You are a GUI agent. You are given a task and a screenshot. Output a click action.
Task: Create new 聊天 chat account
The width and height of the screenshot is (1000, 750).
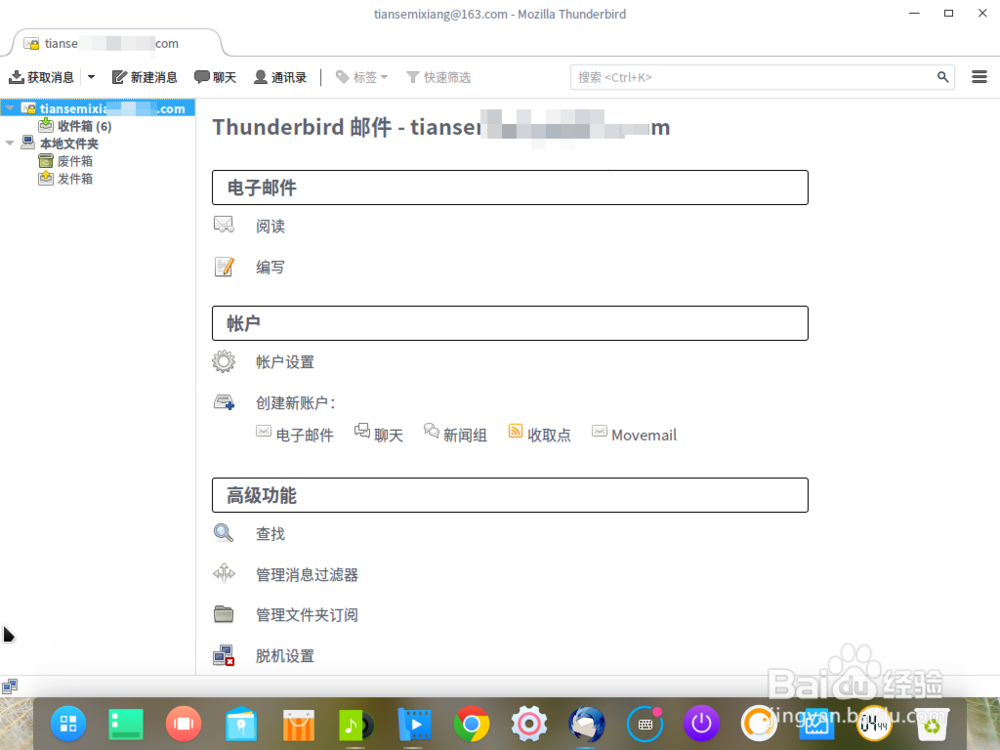point(379,434)
